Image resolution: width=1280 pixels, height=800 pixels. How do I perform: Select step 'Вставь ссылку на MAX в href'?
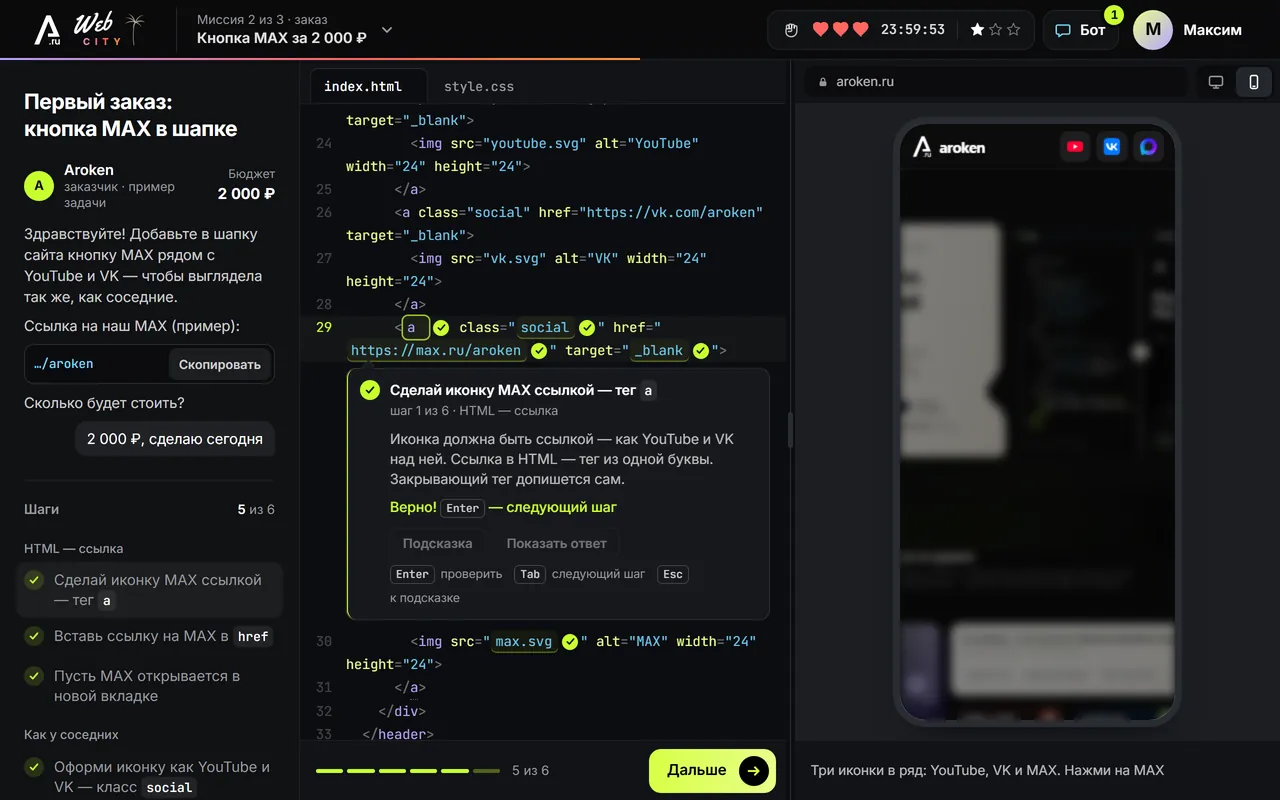(150, 636)
